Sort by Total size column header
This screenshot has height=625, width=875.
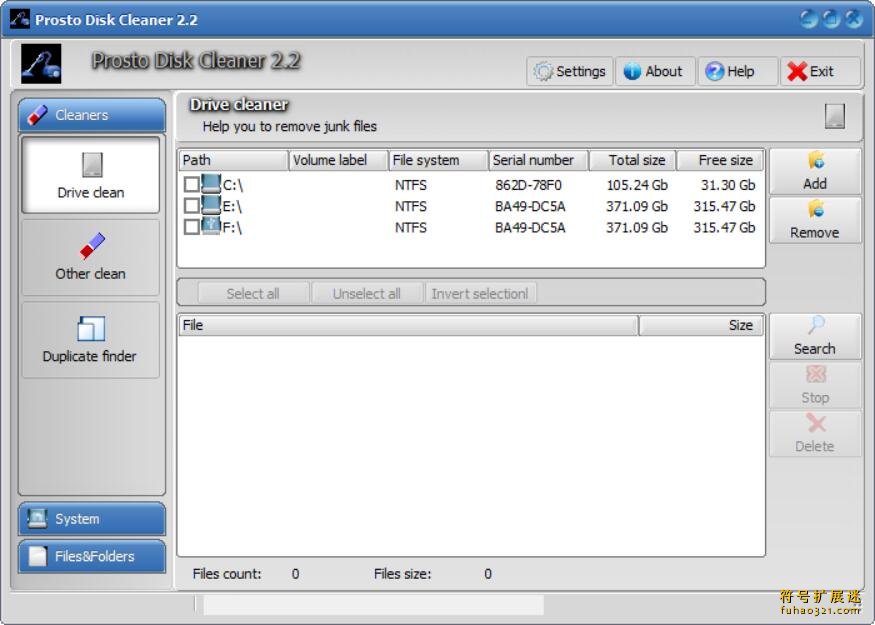coord(632,160)
